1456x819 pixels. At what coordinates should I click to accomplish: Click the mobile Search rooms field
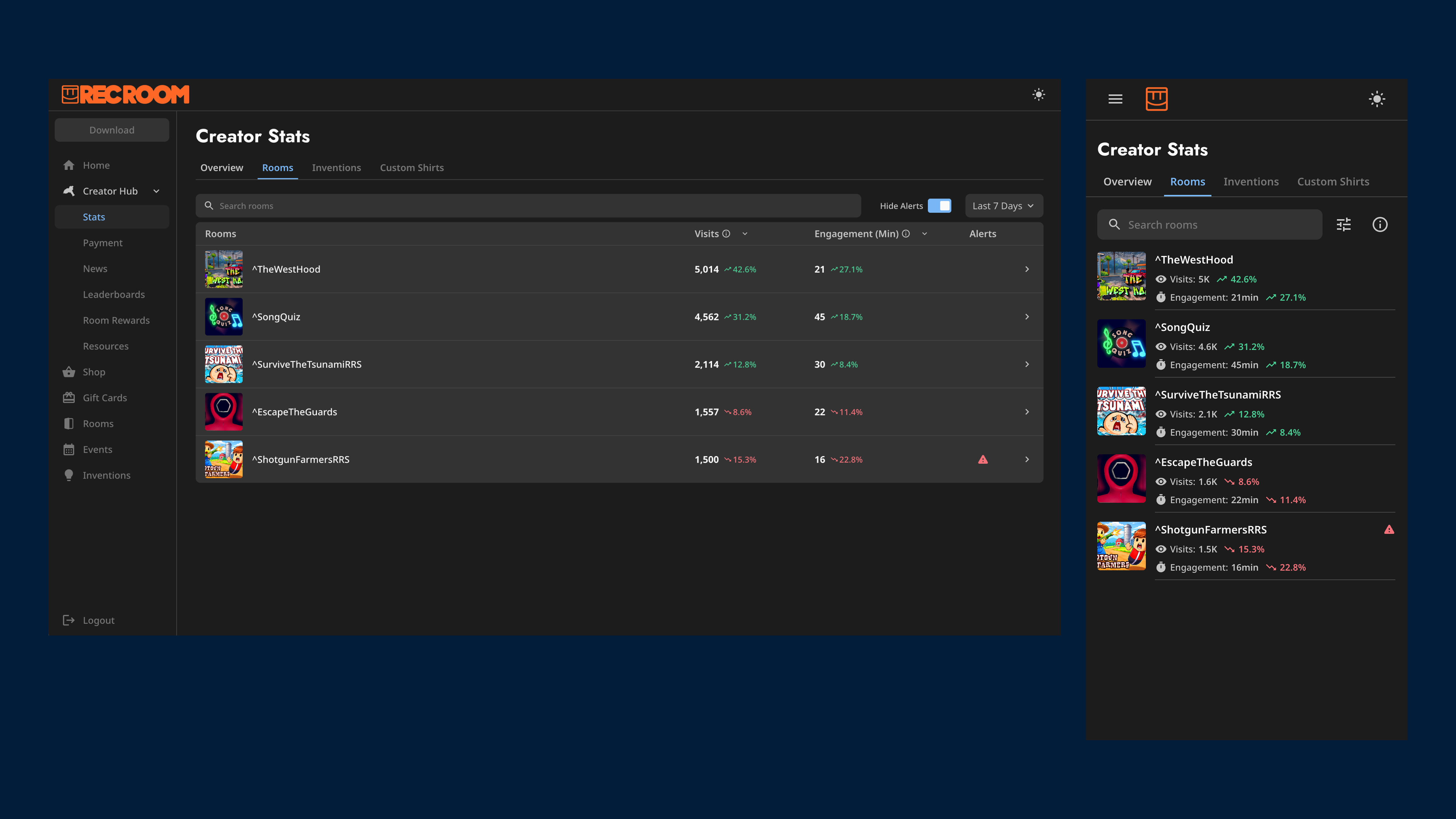pos(1209,224)
